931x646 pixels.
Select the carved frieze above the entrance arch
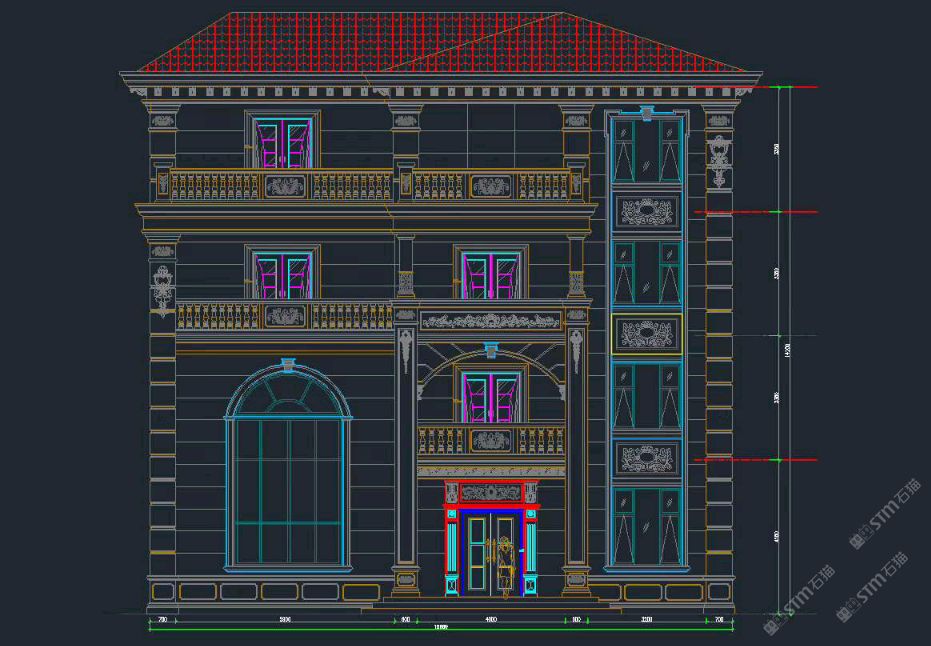[x=490, y=321]
